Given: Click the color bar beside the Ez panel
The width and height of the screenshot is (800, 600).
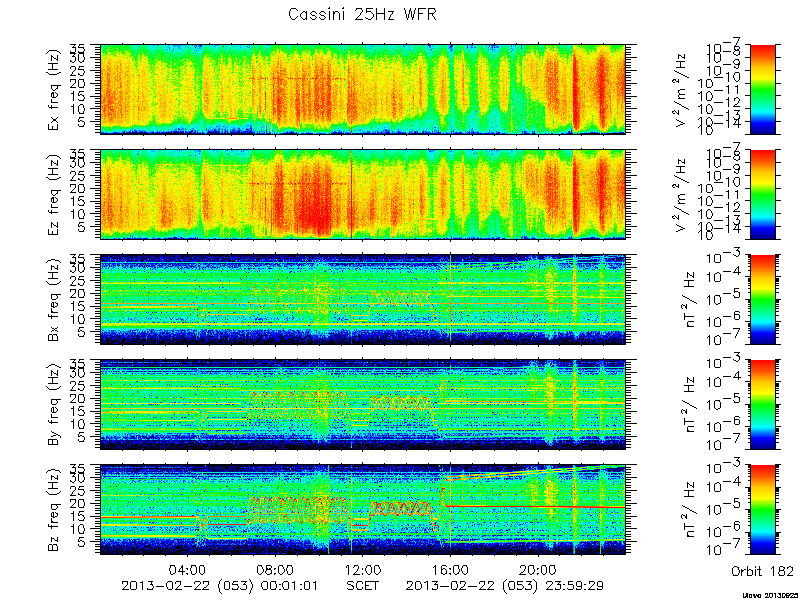Looking at the screenshot, I should 762,194.
